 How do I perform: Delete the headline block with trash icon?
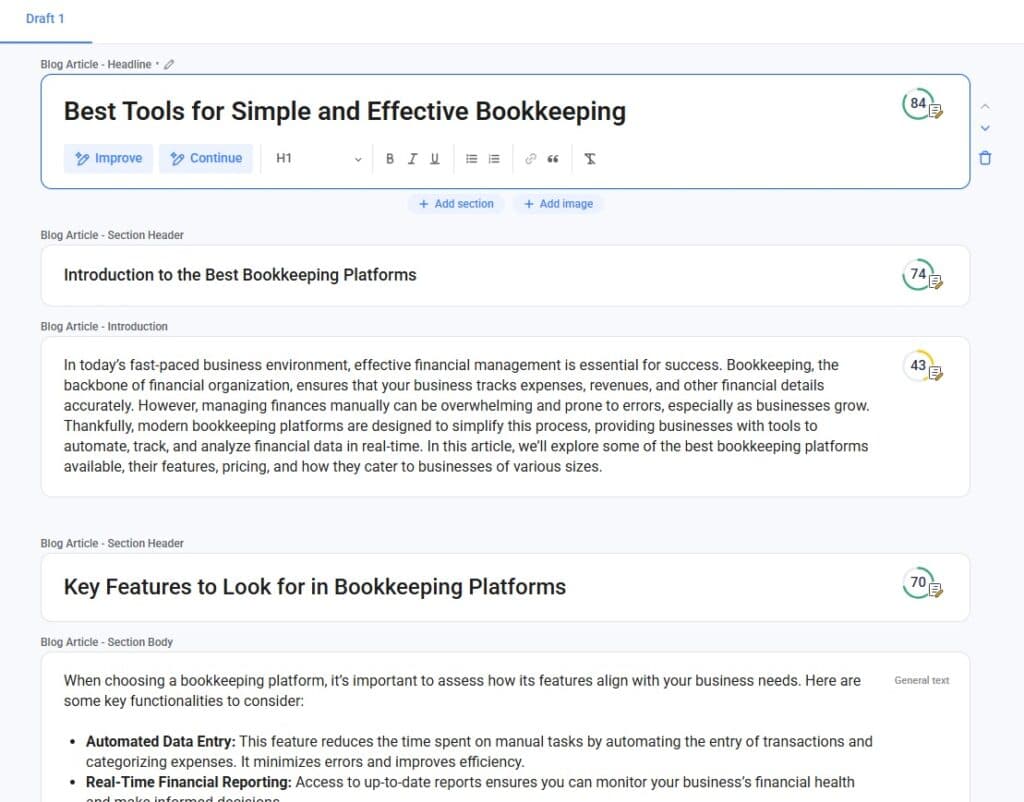pos(985,158)
